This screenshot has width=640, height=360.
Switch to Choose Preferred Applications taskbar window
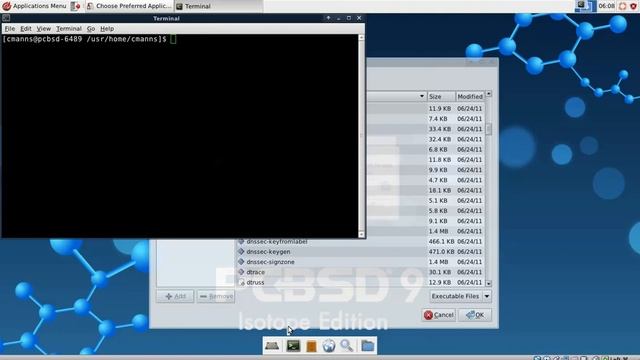coord(129,6)
